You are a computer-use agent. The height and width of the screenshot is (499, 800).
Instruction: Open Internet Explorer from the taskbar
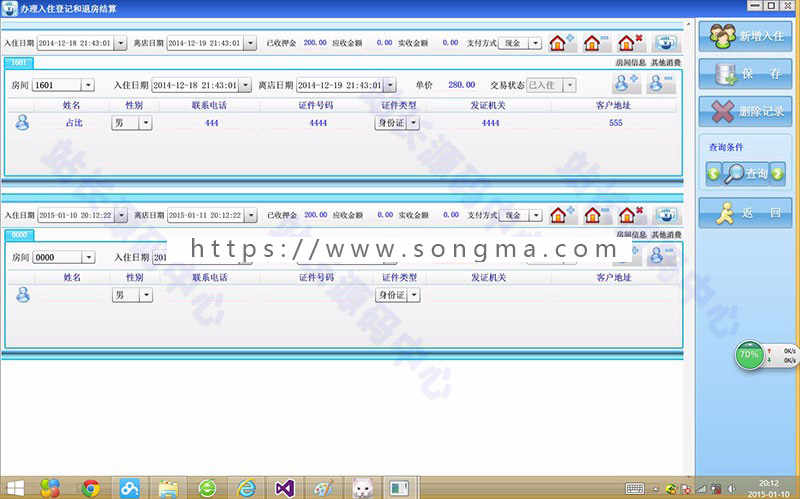246,488
